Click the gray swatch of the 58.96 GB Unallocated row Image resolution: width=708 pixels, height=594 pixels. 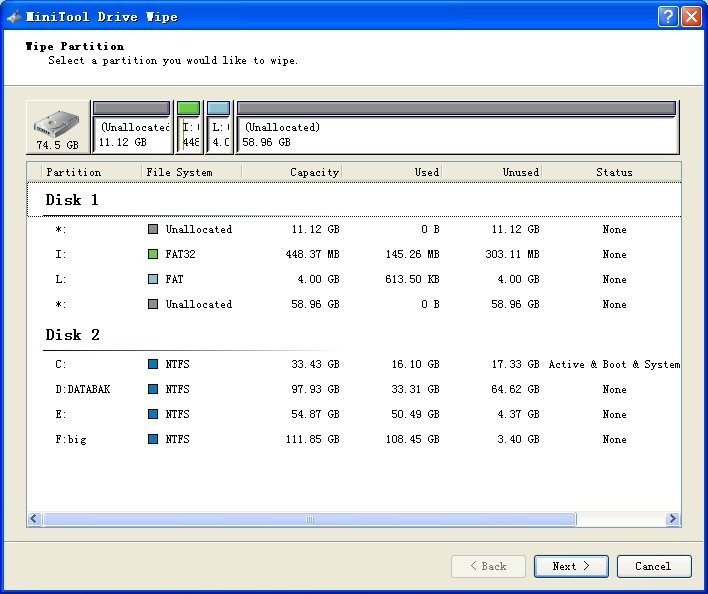tap(153, 304)
